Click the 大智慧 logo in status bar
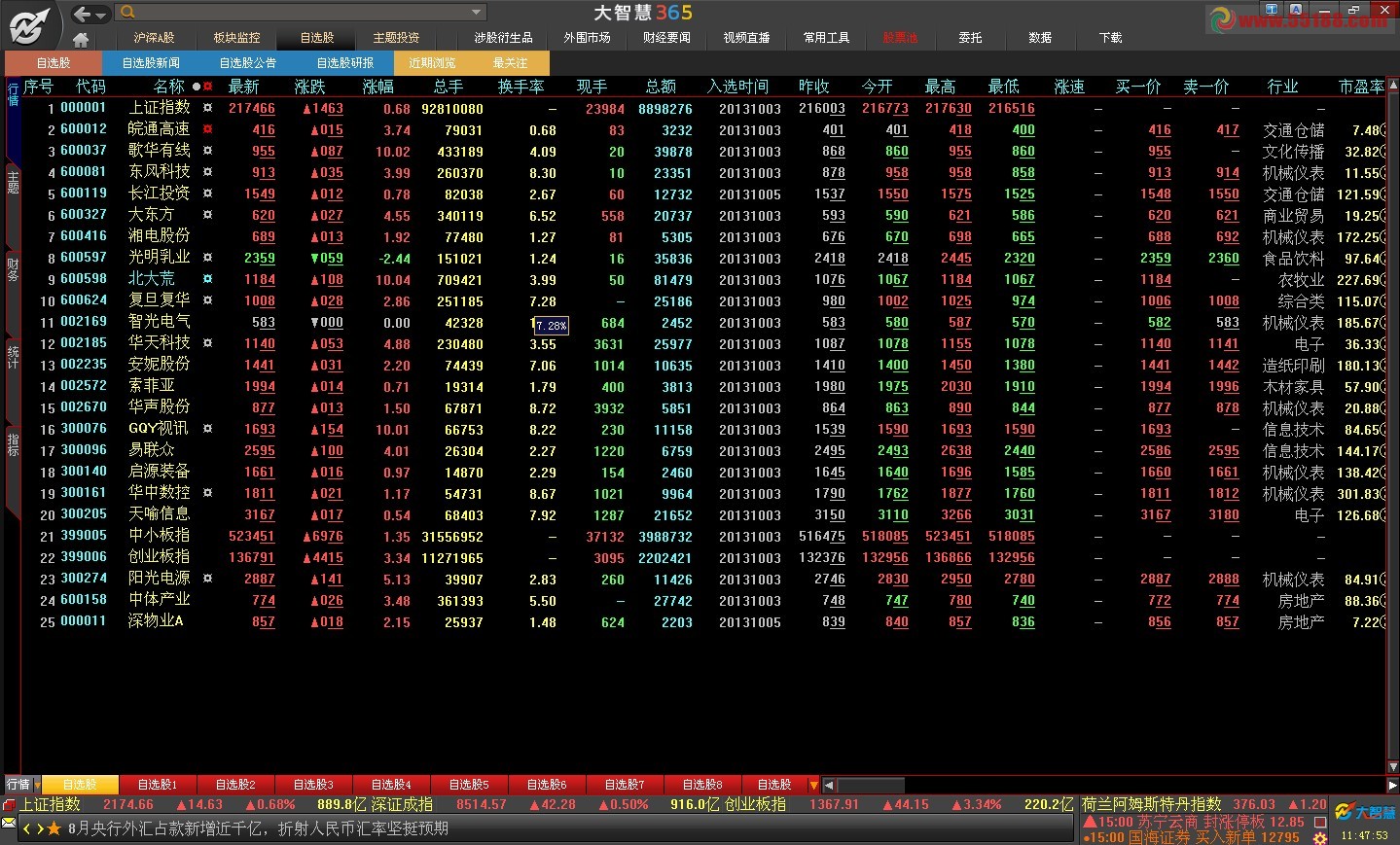Screen dimensions: 1400x845 [x=1364, y=812]
